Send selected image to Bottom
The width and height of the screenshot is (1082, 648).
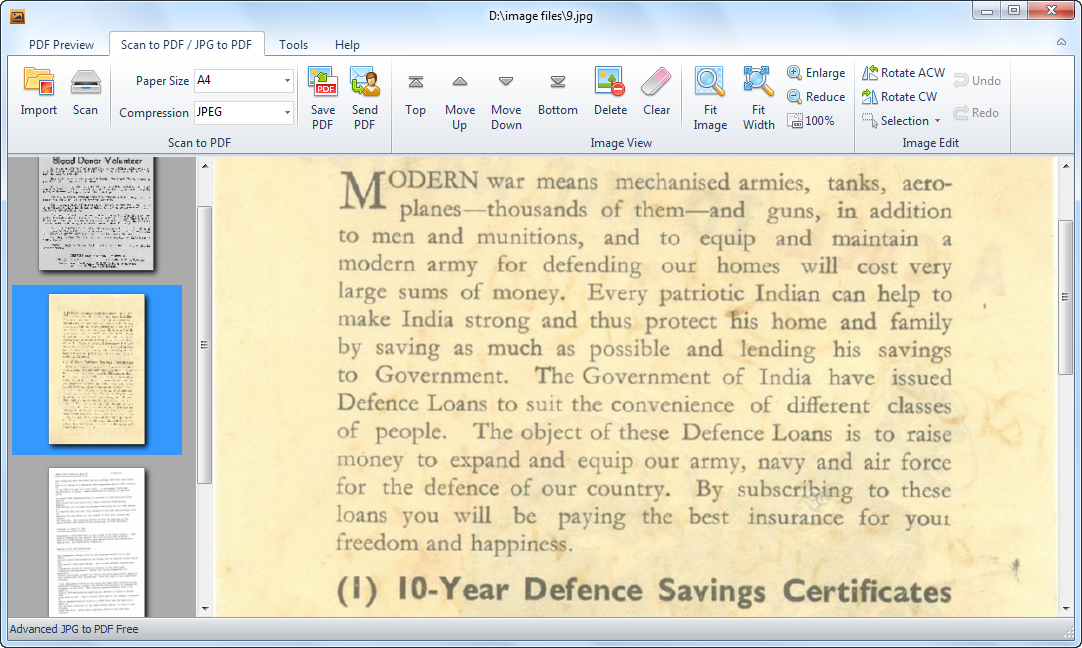point(558,95)
